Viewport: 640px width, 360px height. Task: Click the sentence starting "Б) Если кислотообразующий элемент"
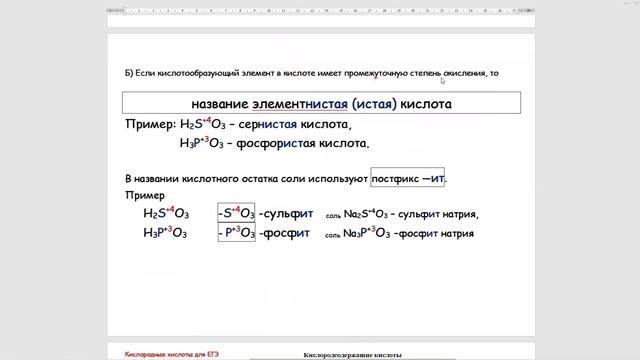[312, 73]
